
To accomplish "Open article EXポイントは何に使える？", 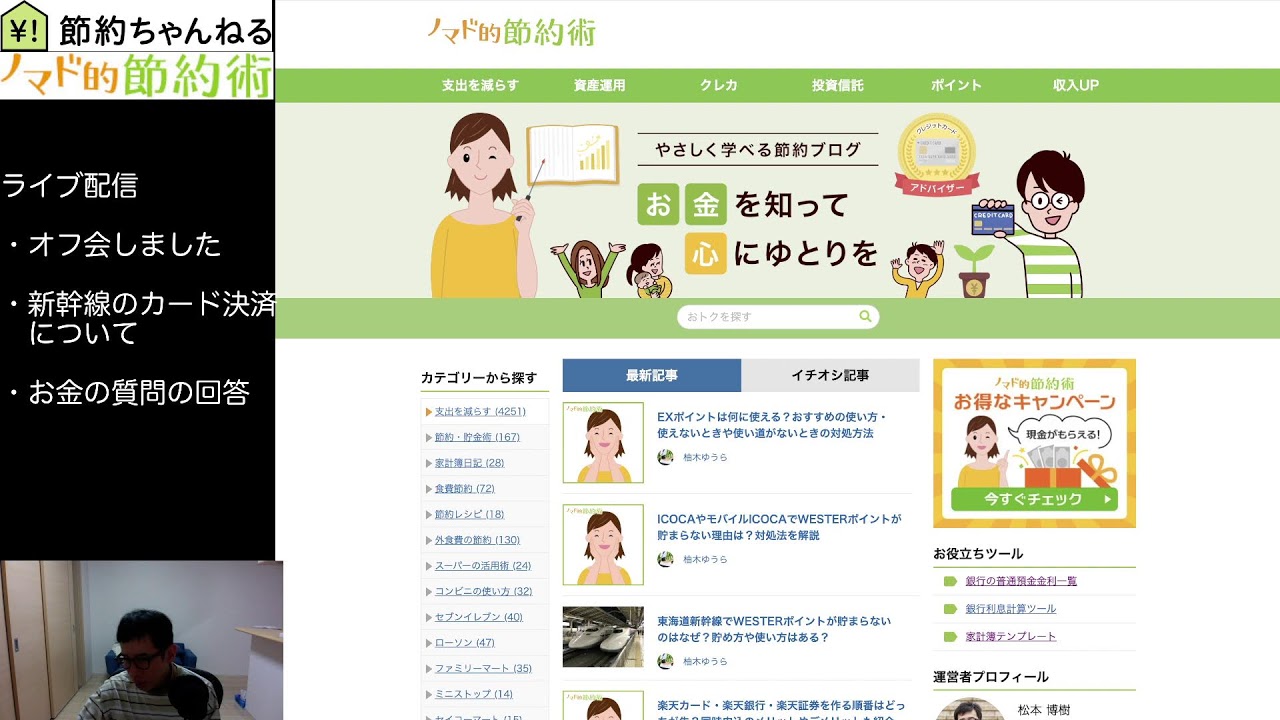I will tap(772, 425).
